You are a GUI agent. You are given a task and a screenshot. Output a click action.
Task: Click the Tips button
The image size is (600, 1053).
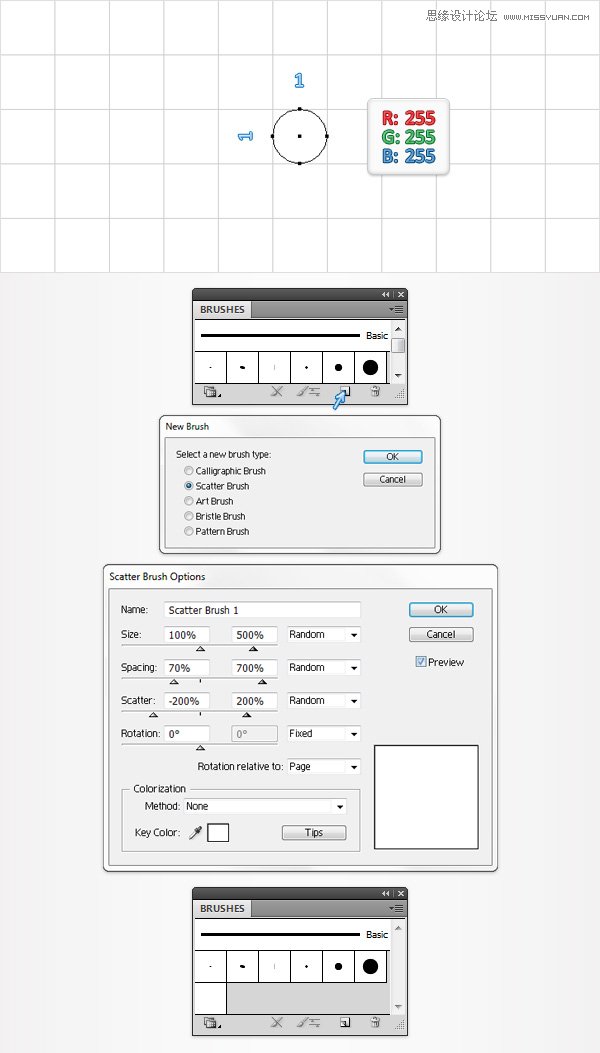click(x=314, y=833)
